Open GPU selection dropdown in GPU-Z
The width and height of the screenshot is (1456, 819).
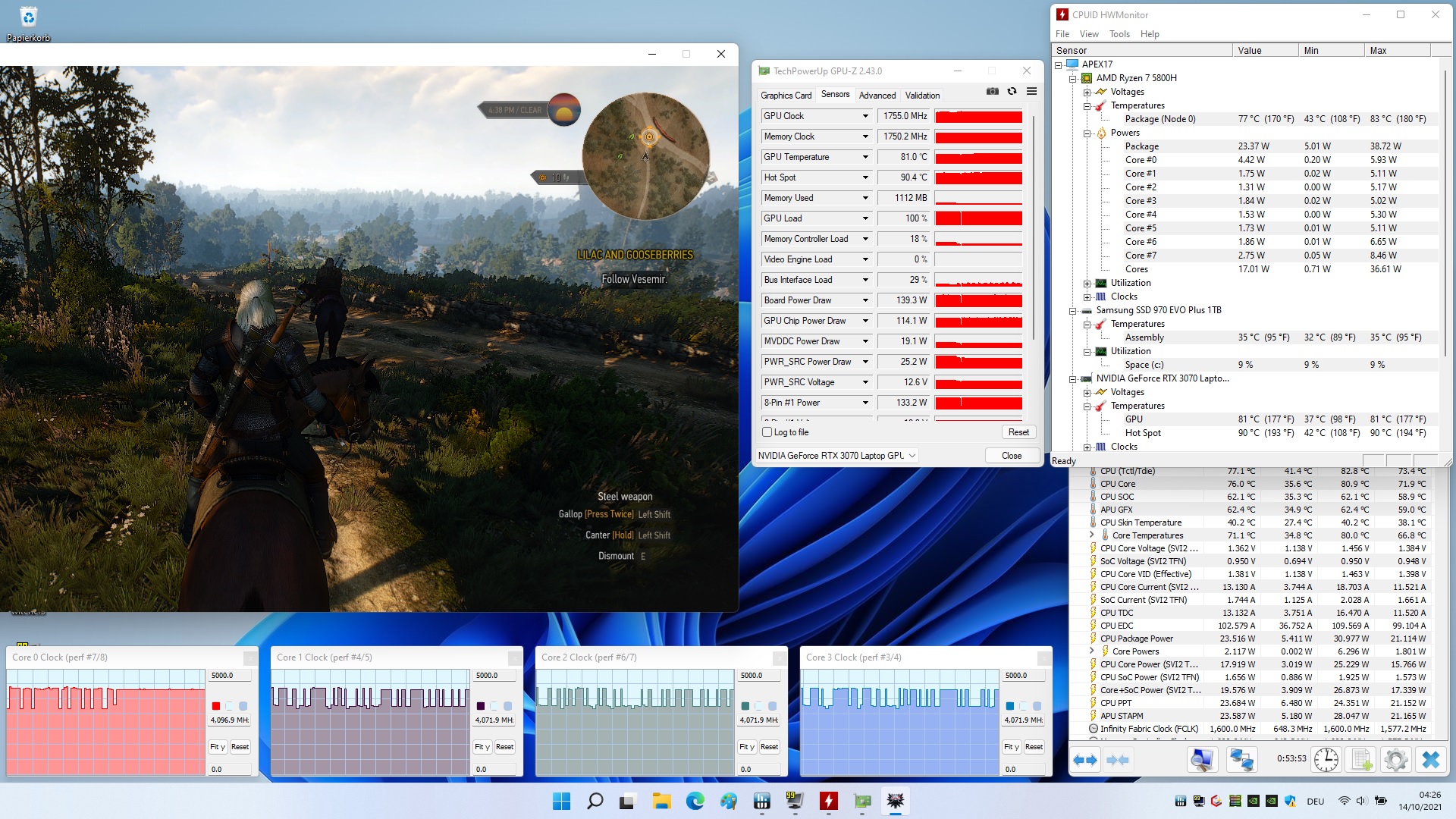click(x=912, y=456)
